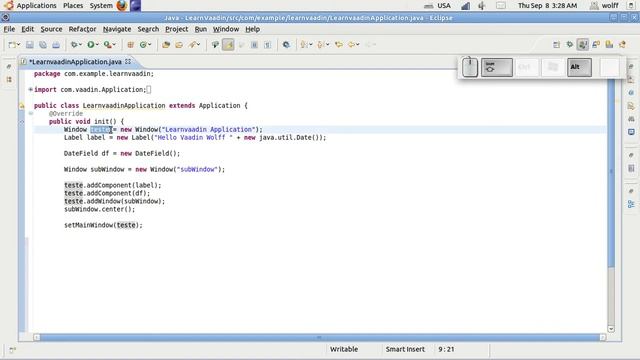
Task: Click the mouse indicator in key overlay
Action: coord(470,67)
